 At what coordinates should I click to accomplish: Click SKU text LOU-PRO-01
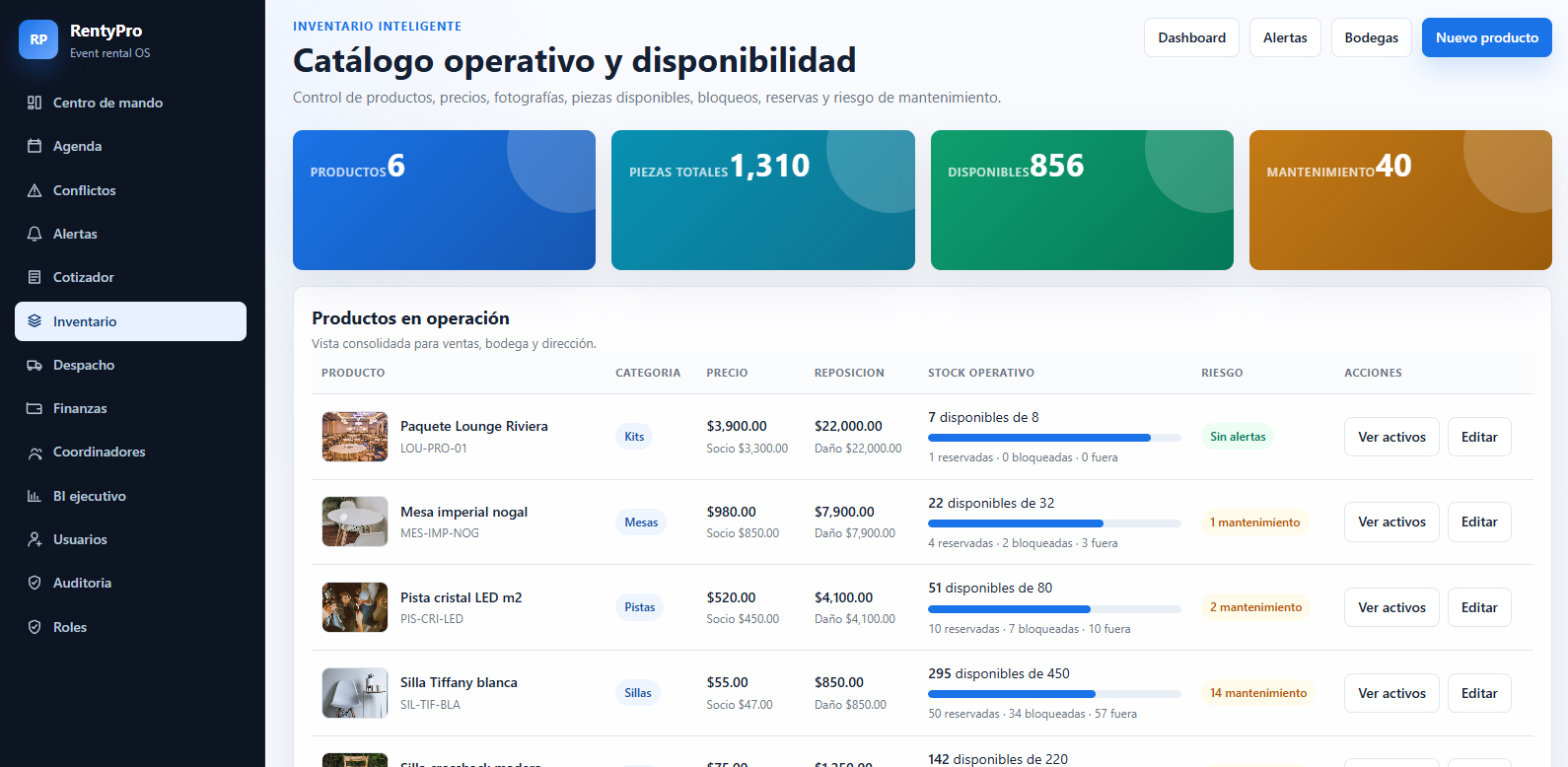(x=434, y=449)
